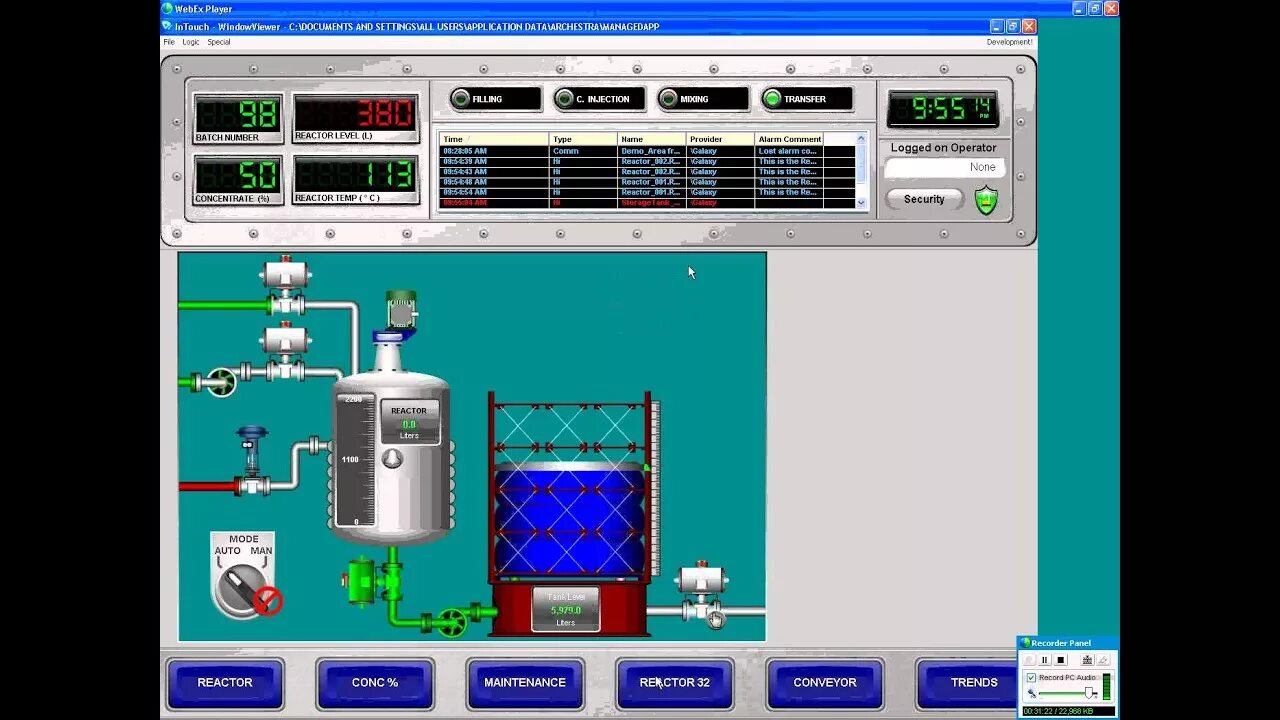Stop recording in Recorder Panel
Screen dimensions: 1280x720
pyautogui.click(x=1061, y=660)
